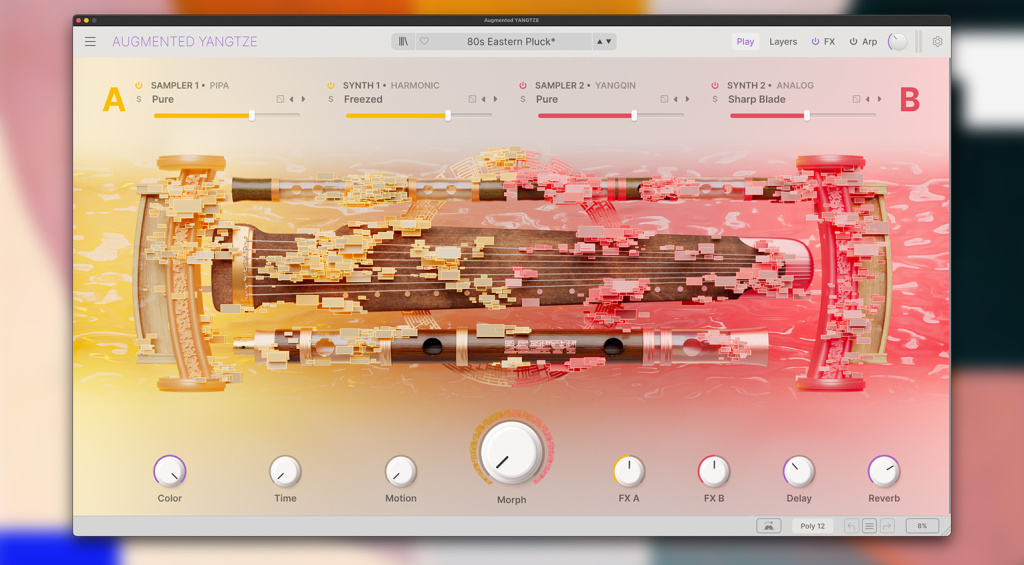Switch to the Play tab

tap(745, 41)
